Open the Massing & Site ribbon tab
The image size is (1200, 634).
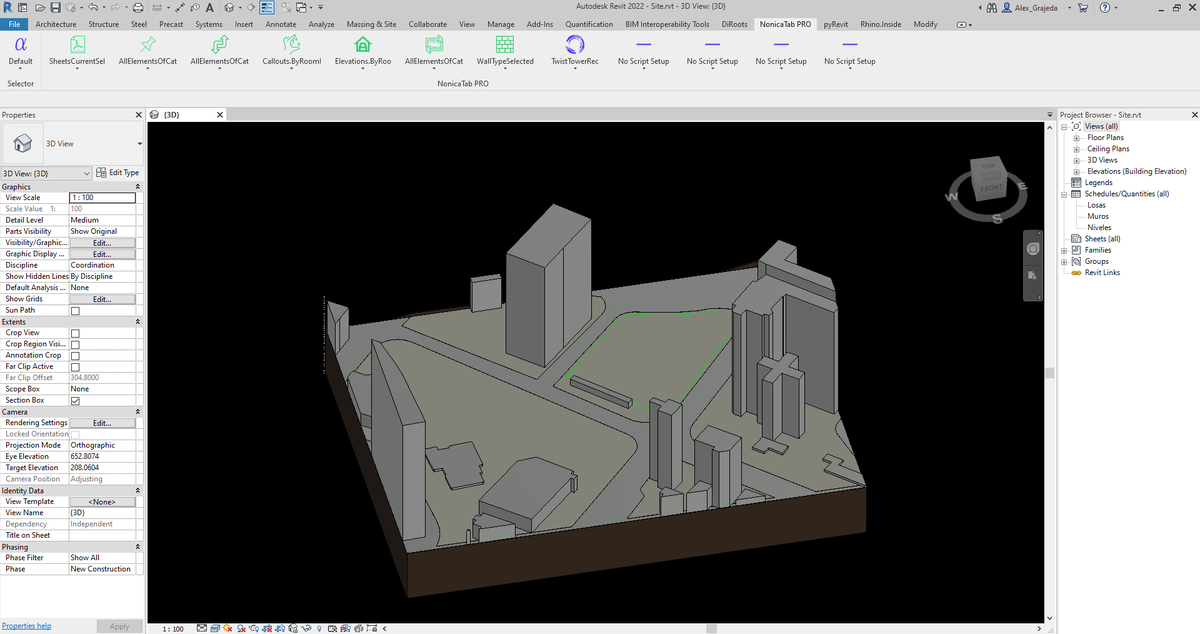coord(371,24)
